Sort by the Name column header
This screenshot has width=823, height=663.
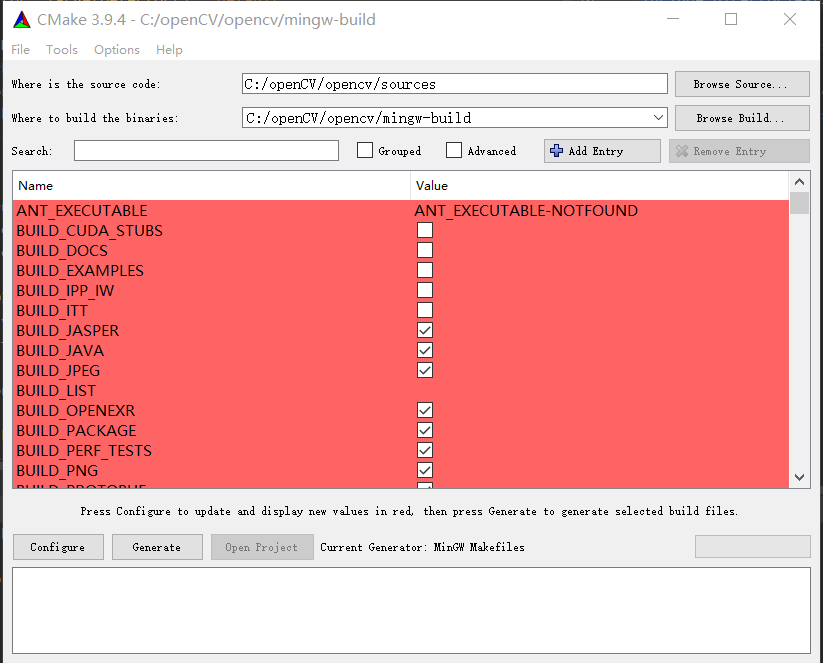pyautogui.click(x=211, y=186)
